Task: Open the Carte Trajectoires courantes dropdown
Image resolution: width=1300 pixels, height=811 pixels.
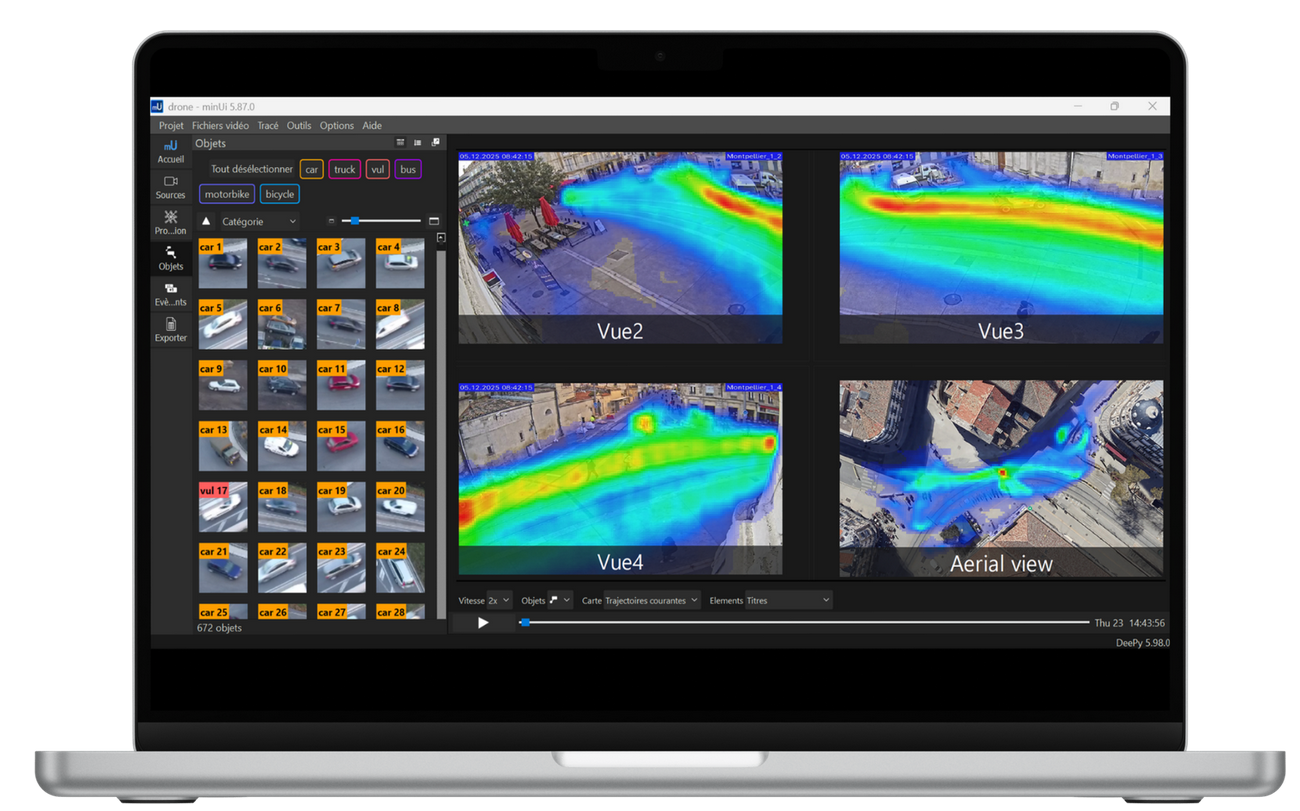Action: [x=651, y=601]
